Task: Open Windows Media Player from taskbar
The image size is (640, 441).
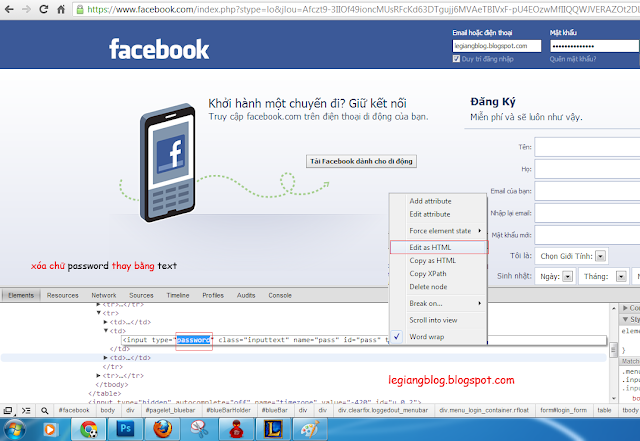Action: (x=50, y=430)
